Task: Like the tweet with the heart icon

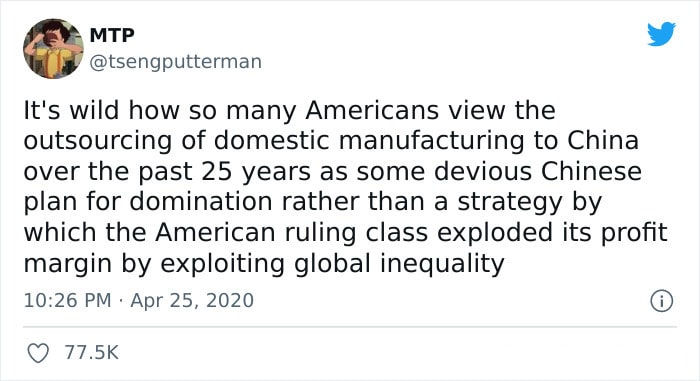Action: pyautogui.click(x=38, y=353)
